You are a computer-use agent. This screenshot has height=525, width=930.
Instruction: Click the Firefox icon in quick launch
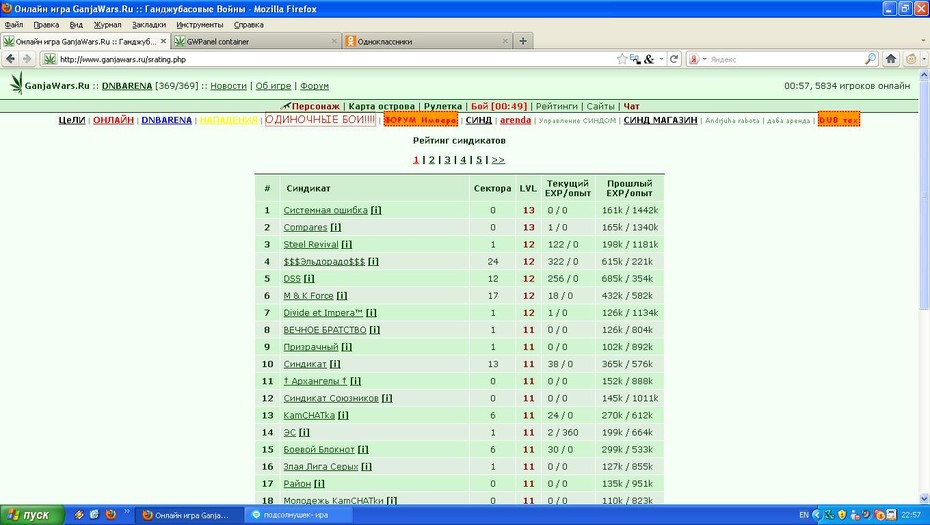tap(110, 514)
